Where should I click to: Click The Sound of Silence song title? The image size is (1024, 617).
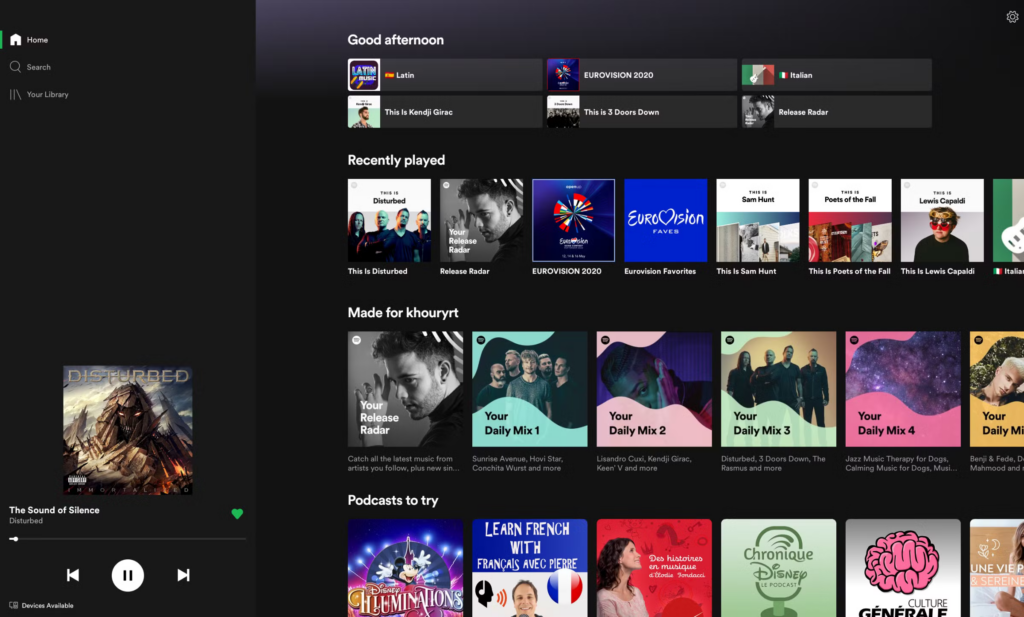54,510
